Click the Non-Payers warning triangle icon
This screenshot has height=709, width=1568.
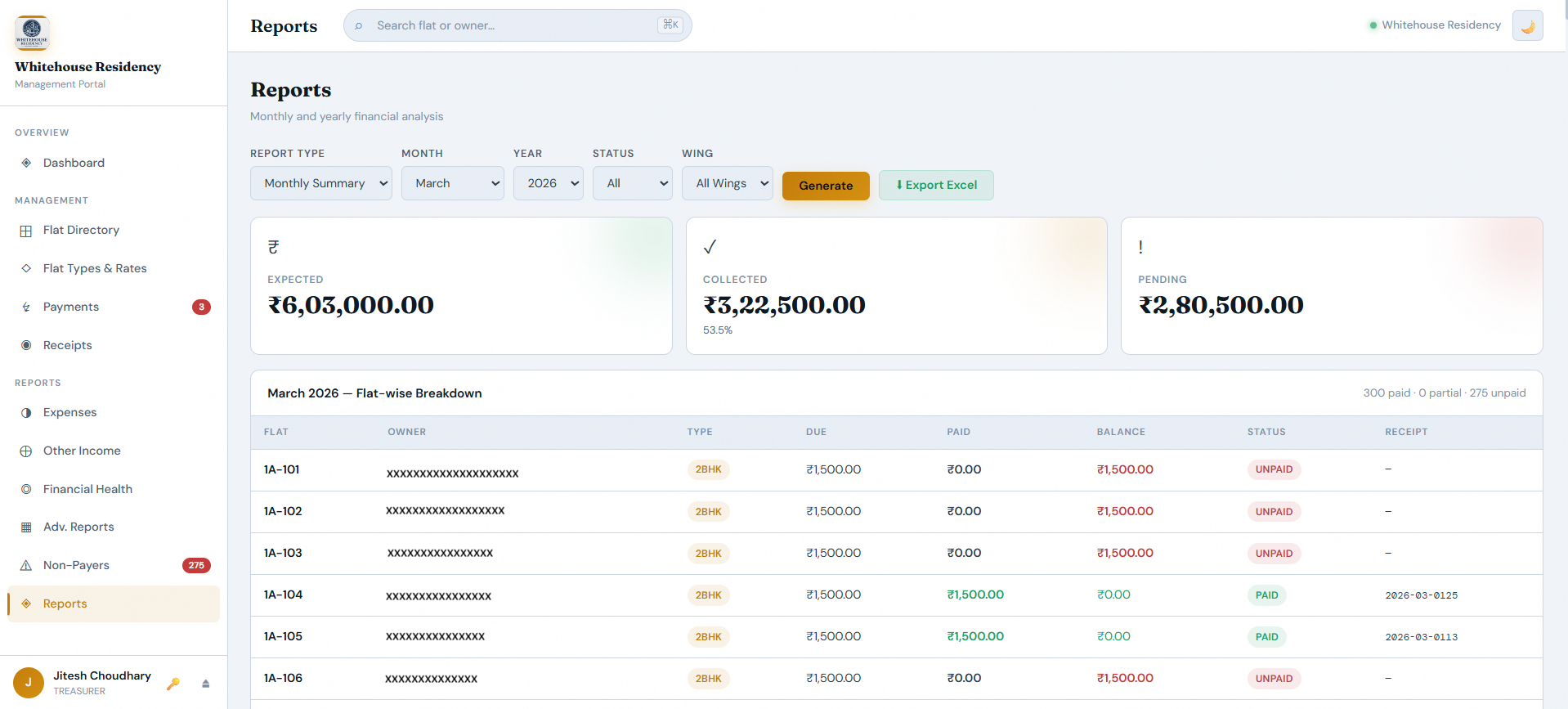(x=26, y=565)
